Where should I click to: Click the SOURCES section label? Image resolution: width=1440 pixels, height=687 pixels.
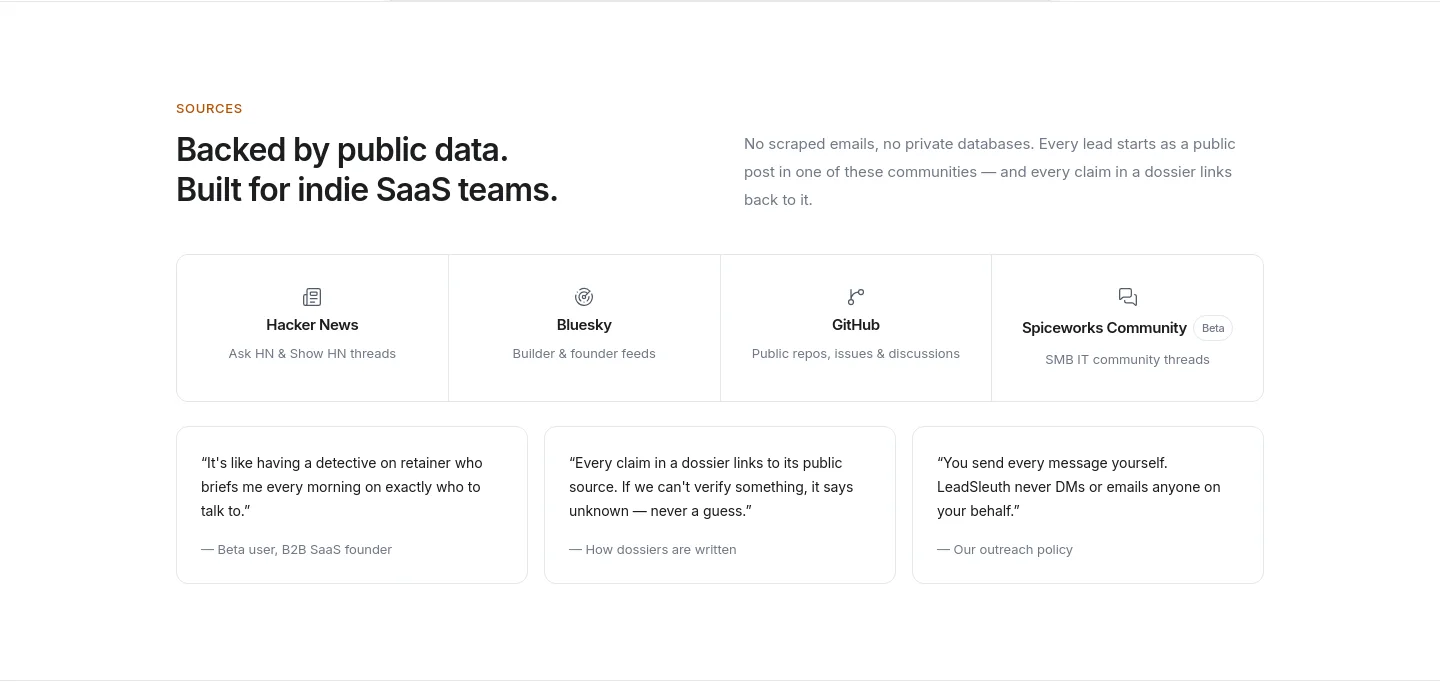(x=209, y=108)
